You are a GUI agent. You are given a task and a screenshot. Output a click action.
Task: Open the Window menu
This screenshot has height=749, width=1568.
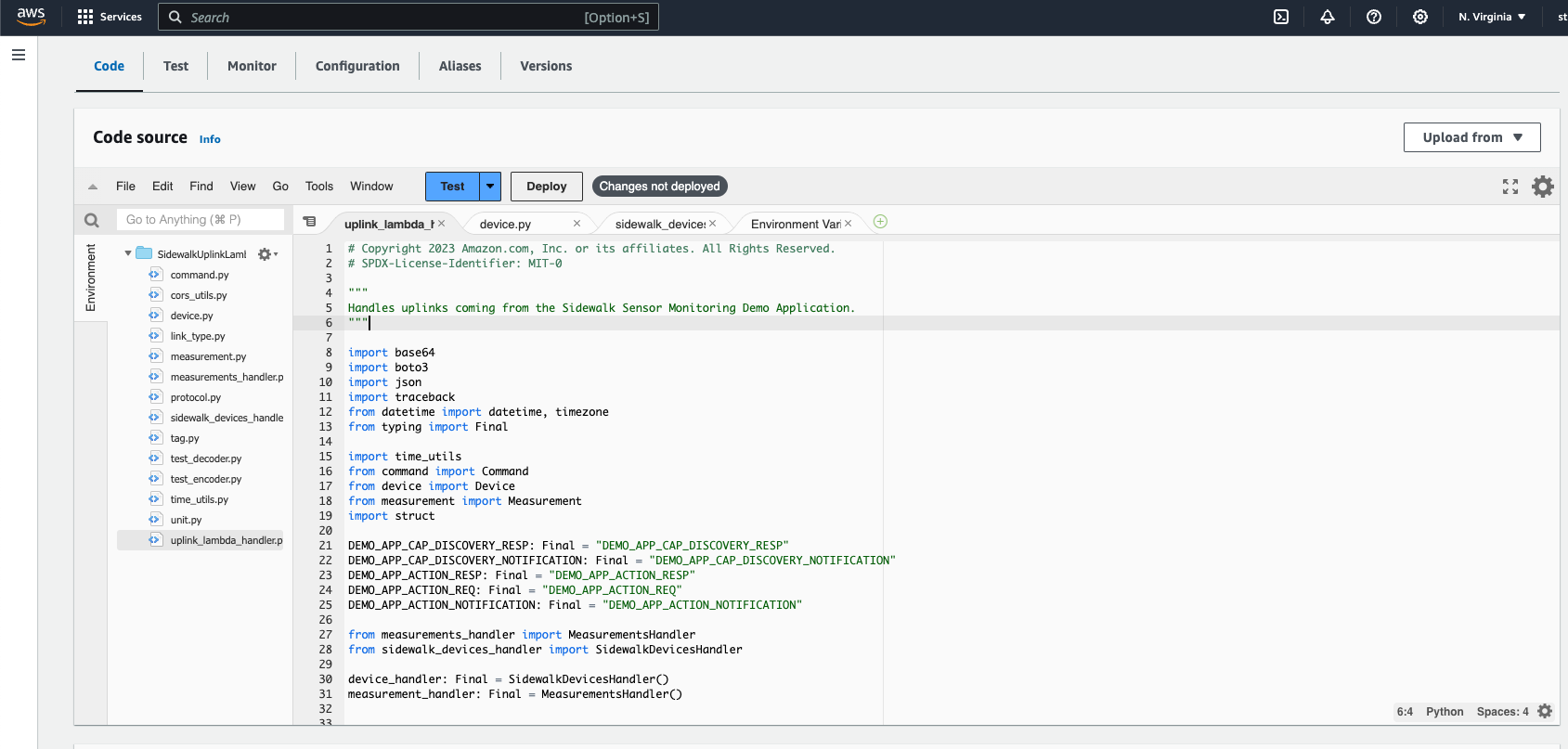(371, 187)
